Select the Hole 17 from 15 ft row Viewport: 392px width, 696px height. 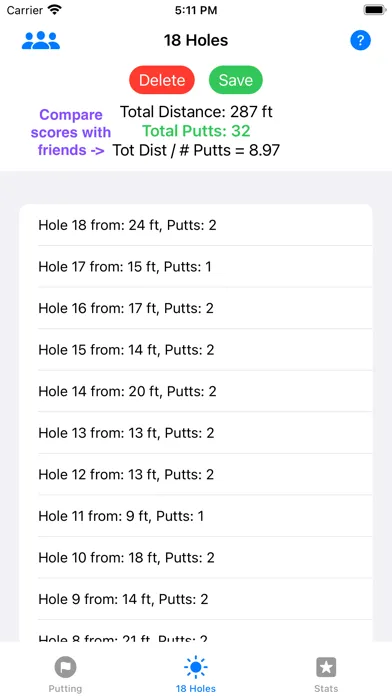coord(196,266)
